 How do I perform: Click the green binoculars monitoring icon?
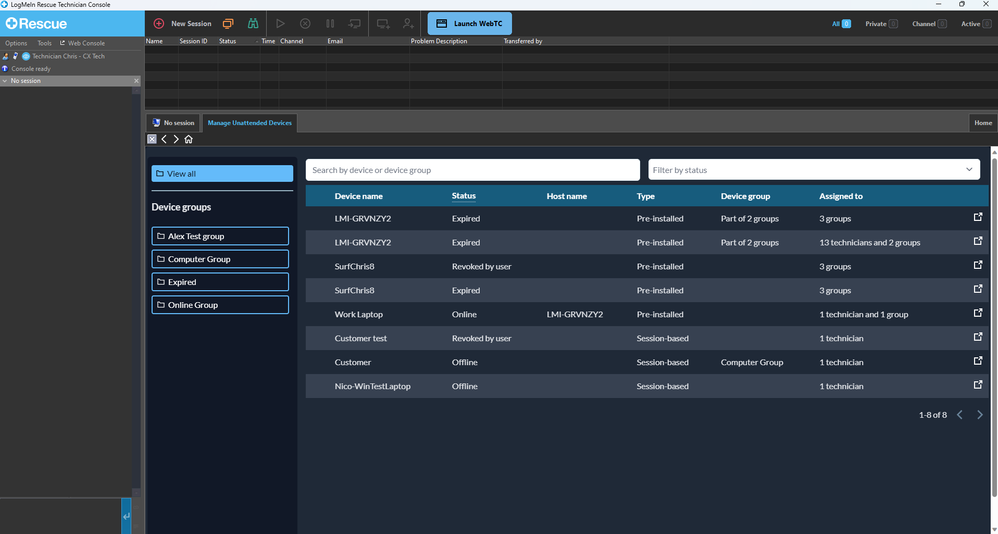(254, 23)
